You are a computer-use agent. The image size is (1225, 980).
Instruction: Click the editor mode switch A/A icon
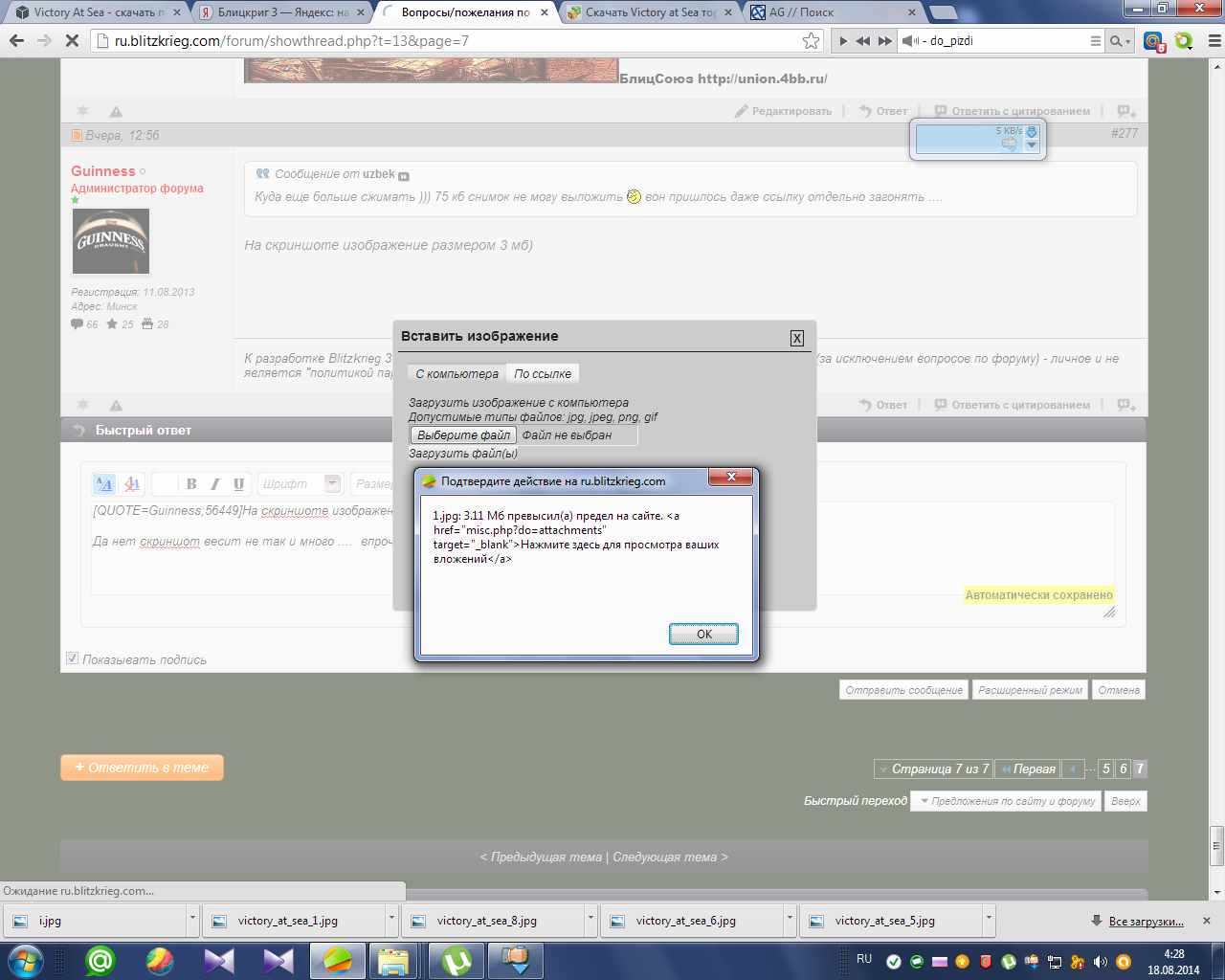pyautogui.click(x=103, y=483)
